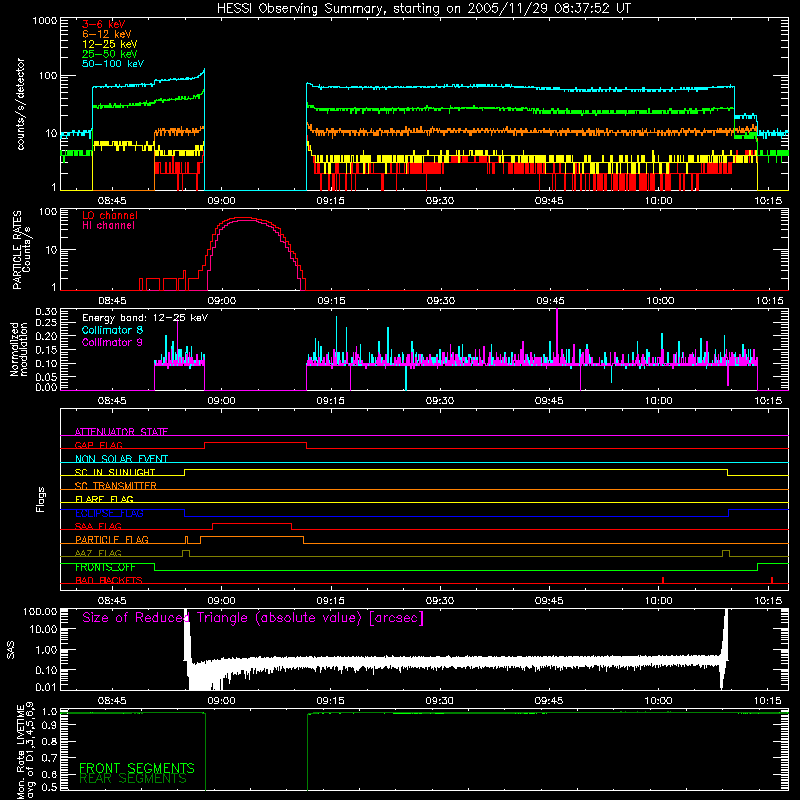Click the vertical 'Flags' axis label
Screen dimensions: 800x800
[x=40, y=499]
